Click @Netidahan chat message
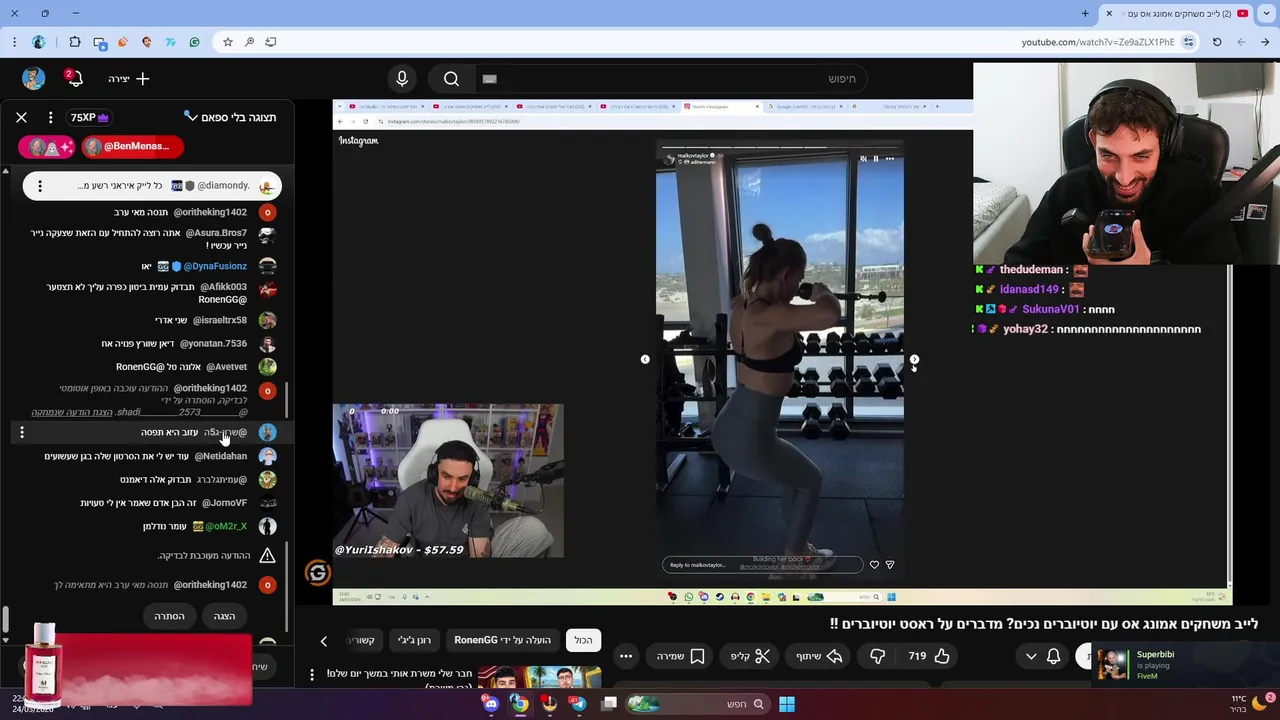This screenshot has width=1280, height=720. pos(145,456)
